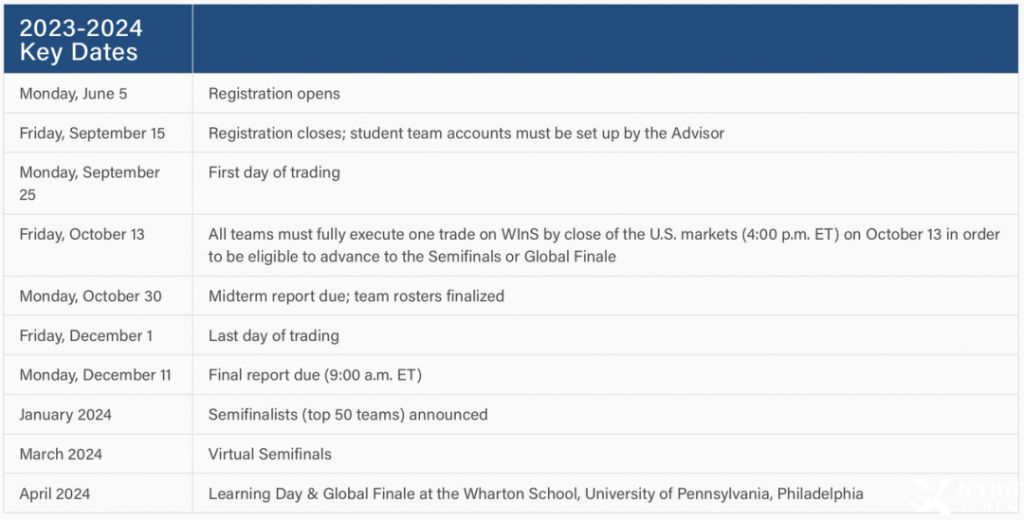
Task: Click the First day of trading text
Action: pyautogui.click(x=274, y=172)
